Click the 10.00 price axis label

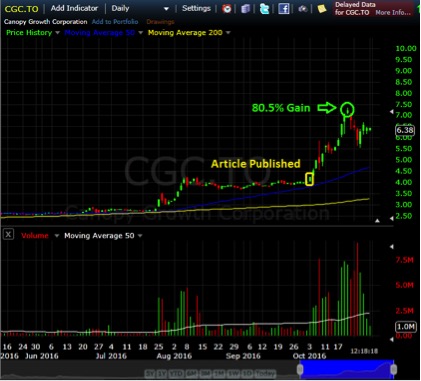pos(406,48)
